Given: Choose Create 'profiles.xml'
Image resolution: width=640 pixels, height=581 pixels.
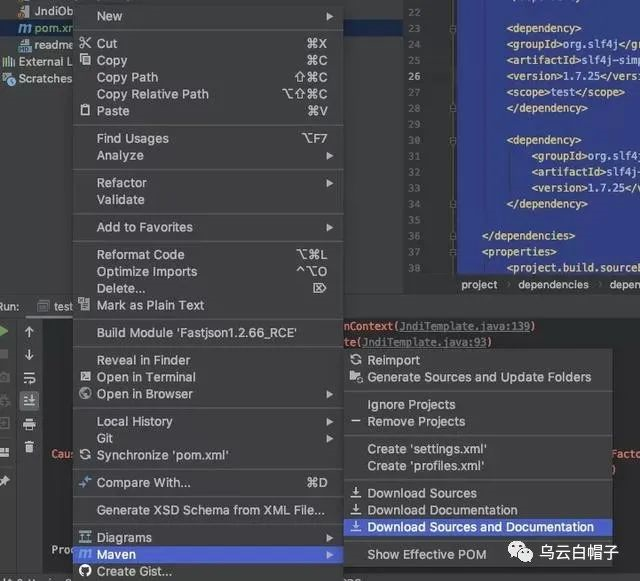Looking at the screenshot, I should (x=478, y=466).
